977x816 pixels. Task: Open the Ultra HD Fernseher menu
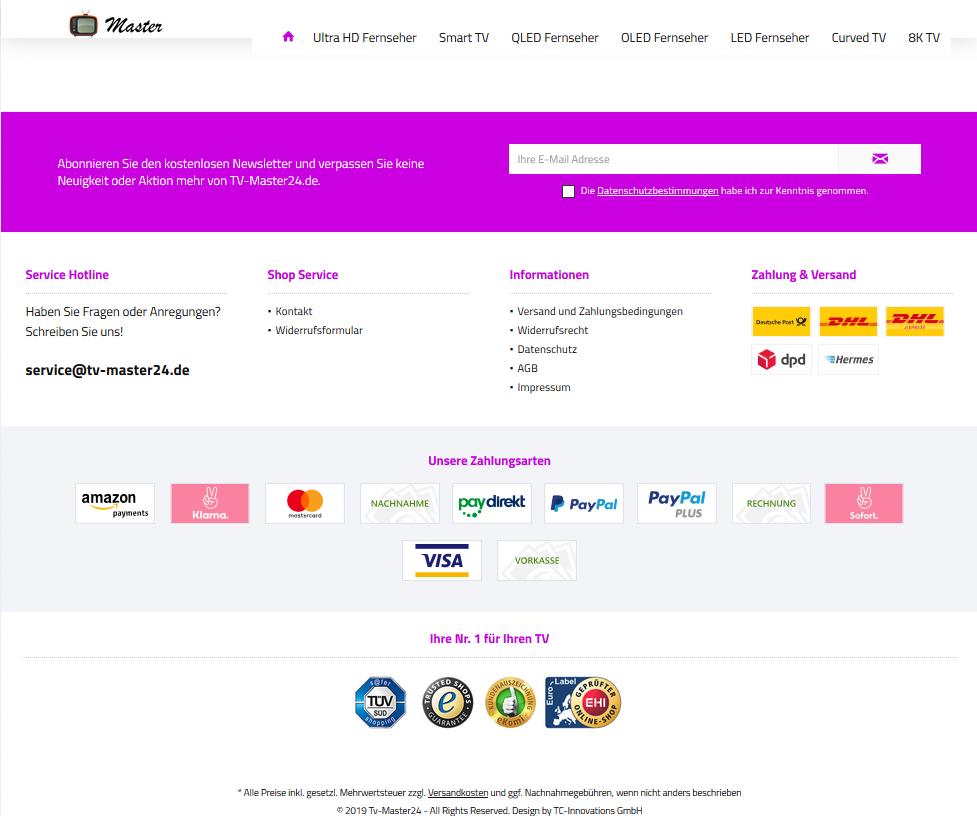click(365, 37)
